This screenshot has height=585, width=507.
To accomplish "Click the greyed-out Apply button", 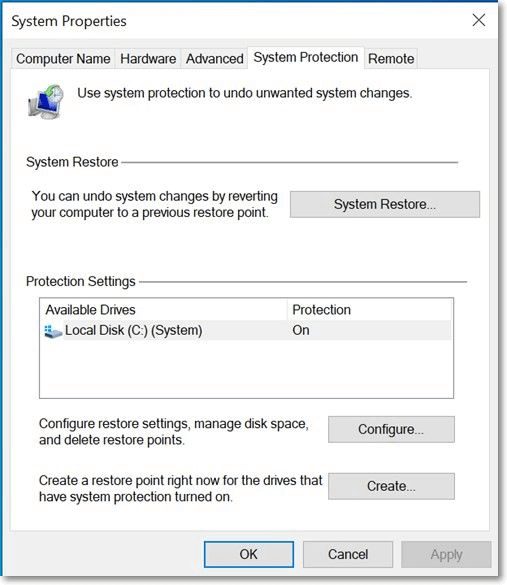I will [x=446, y=554].
